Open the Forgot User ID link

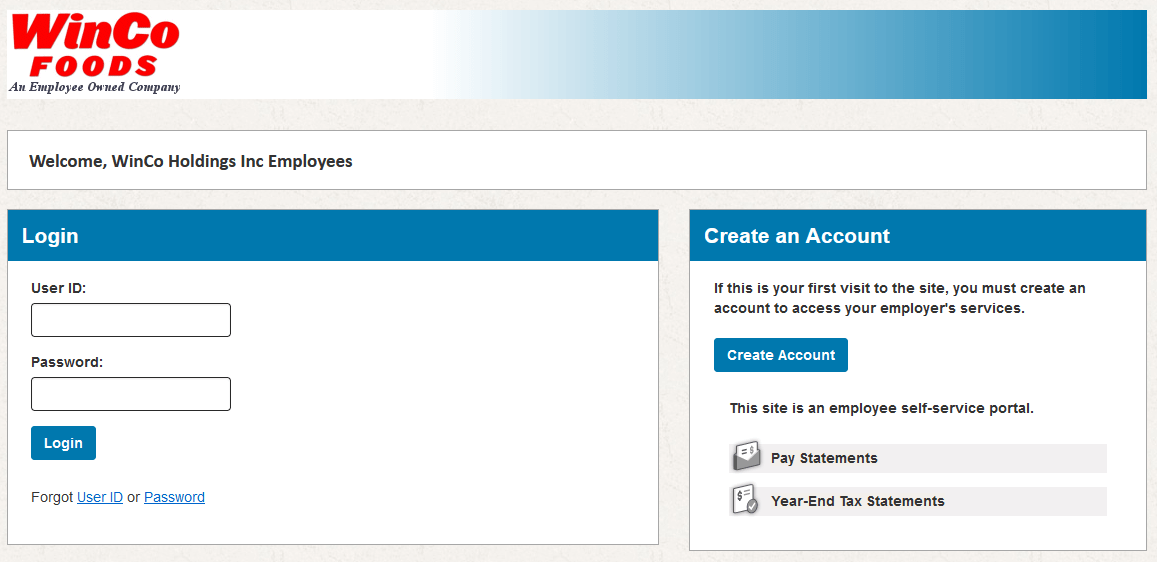click(100, 497)
